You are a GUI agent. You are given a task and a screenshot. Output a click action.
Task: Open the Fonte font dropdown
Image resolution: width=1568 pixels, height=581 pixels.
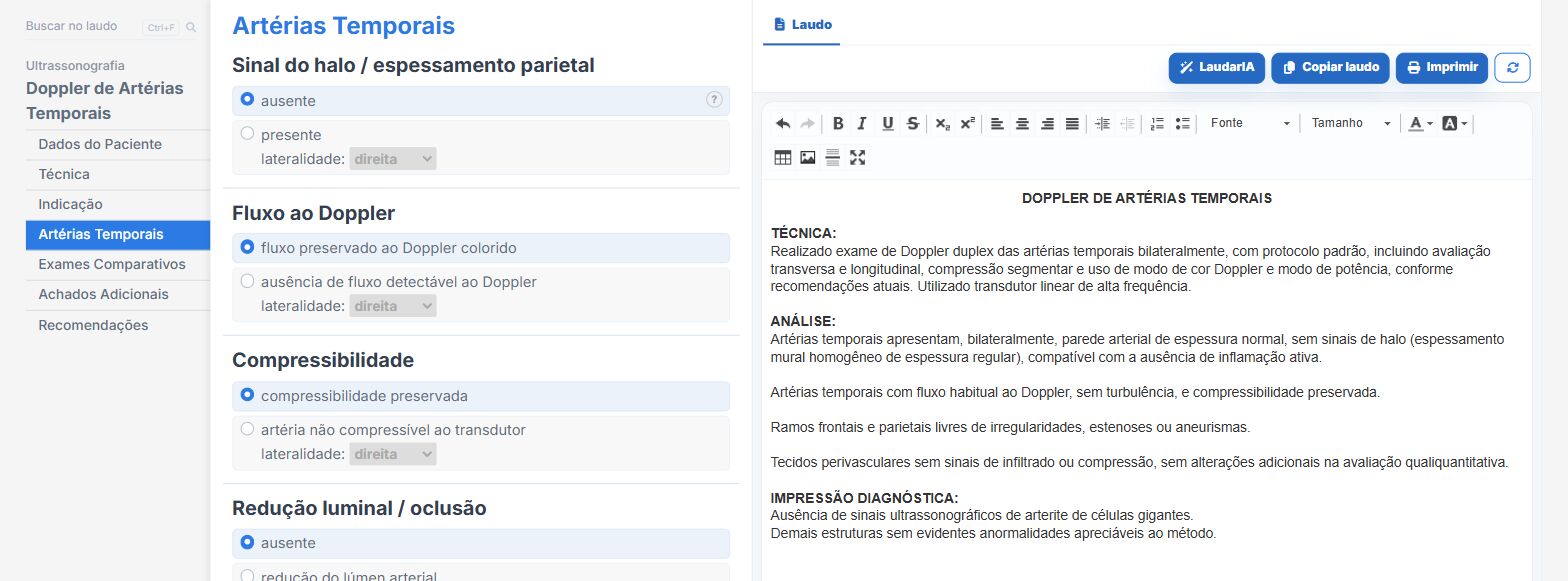pos(1249,123)
